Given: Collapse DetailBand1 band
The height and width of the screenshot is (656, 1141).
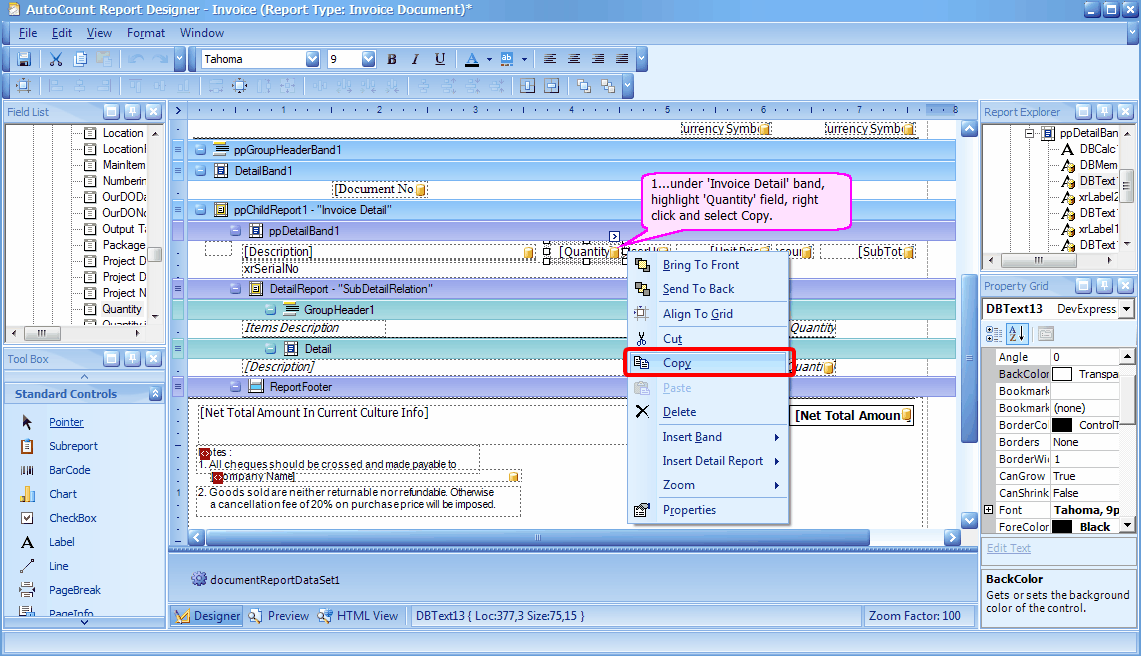Looking at the screenshot, I should (x=200, y=170).
